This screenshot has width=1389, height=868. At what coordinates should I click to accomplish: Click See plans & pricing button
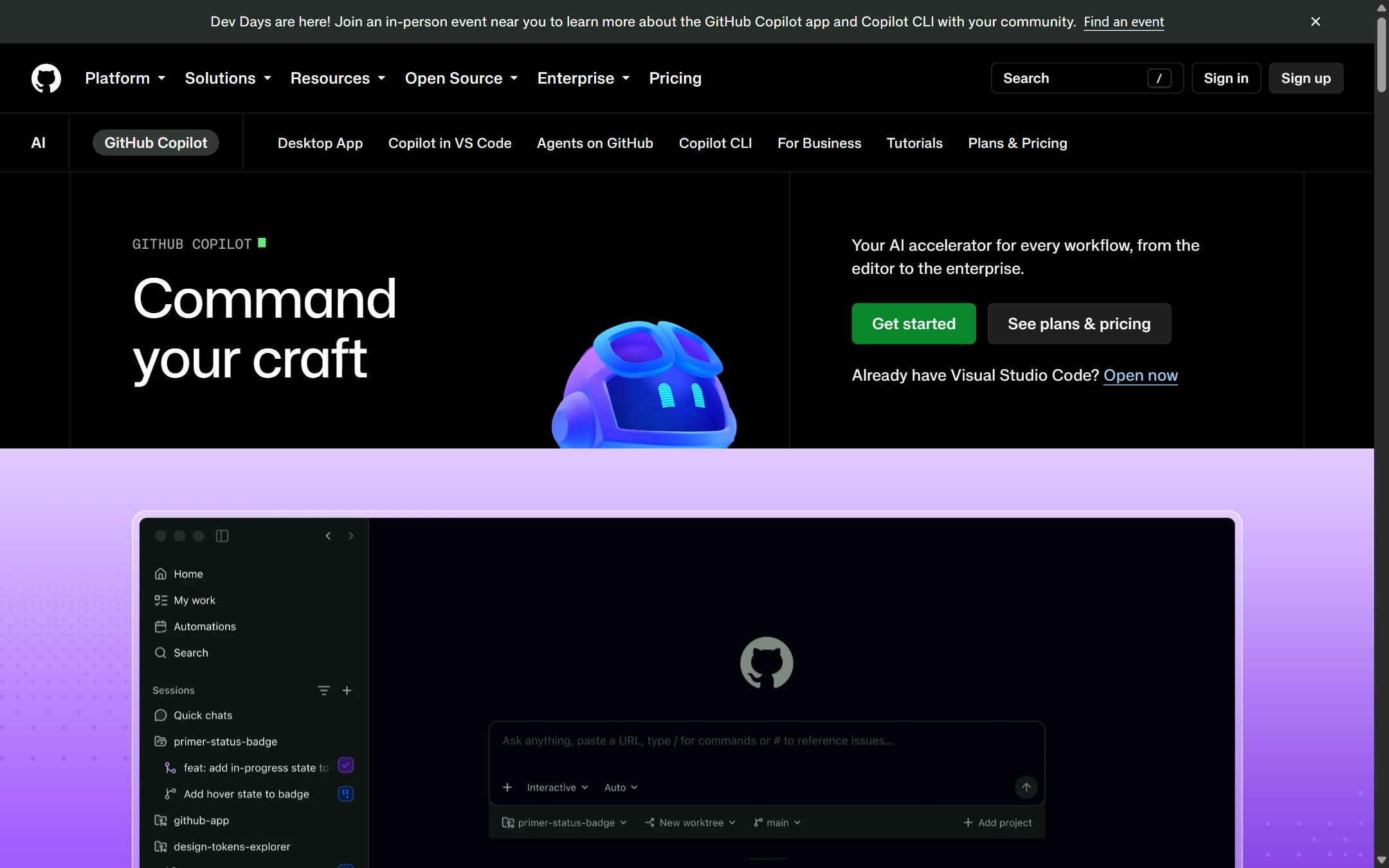pyautogui.click(x=1079, y=323)
